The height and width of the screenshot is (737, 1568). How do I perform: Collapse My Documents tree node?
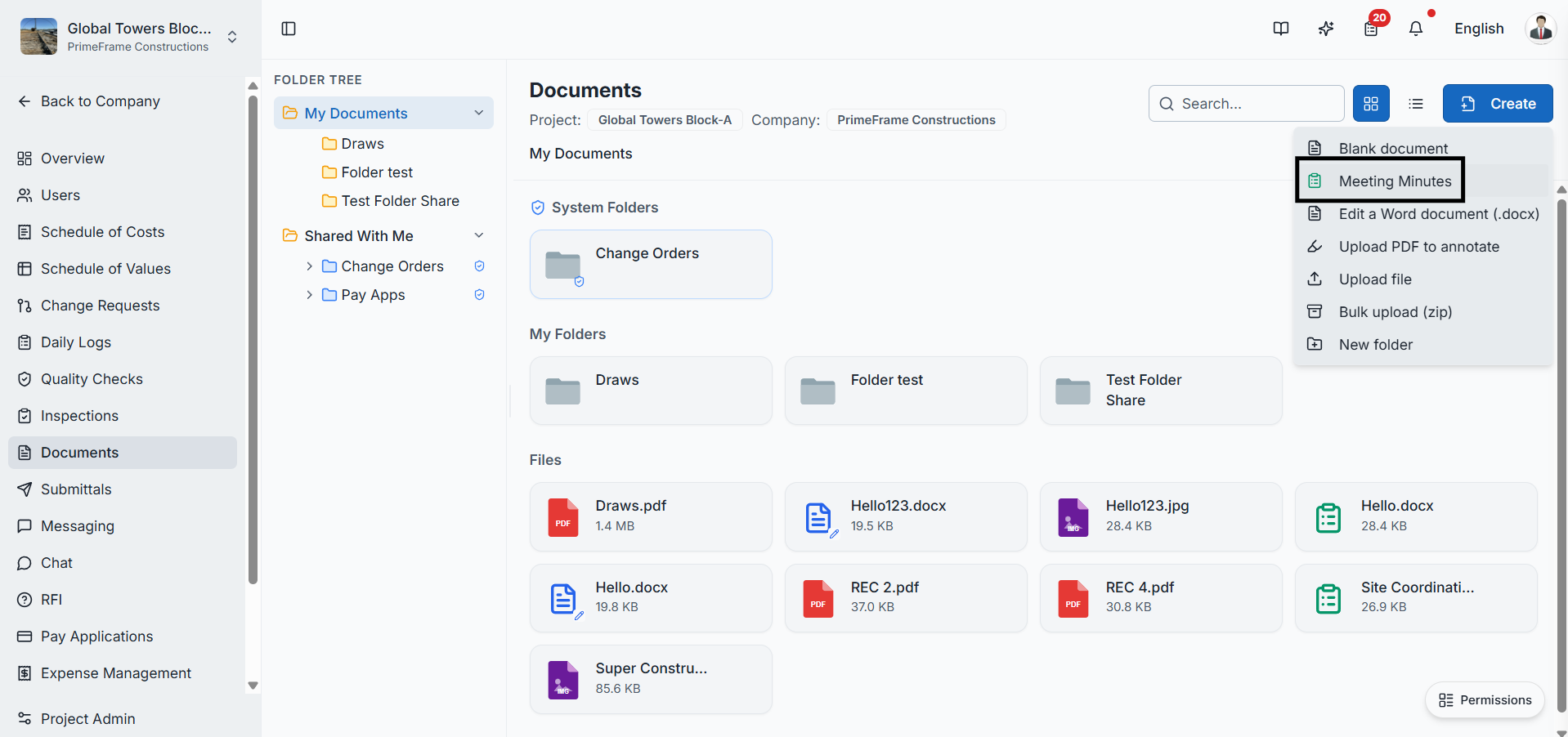(x=479, y=113)
